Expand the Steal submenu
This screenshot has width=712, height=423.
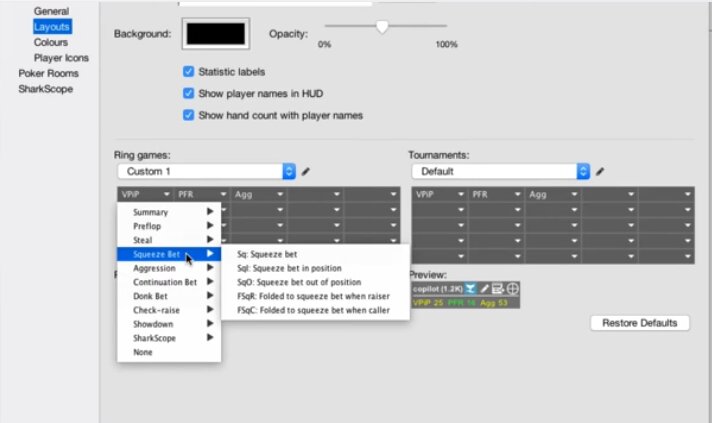coord(169,240)
